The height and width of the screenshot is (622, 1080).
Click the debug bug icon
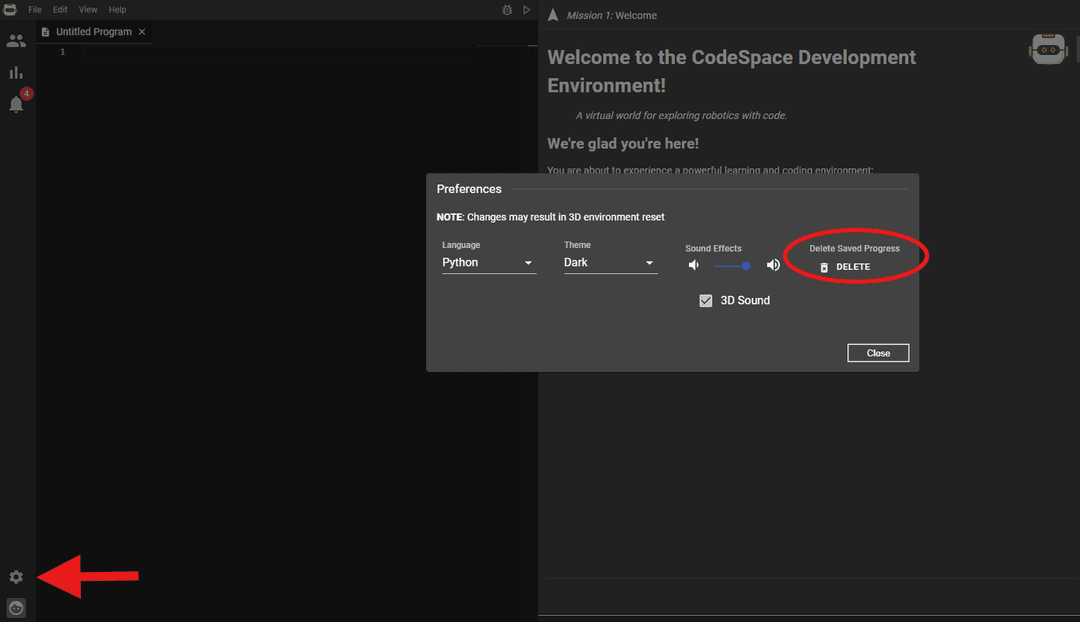point(507,10)
